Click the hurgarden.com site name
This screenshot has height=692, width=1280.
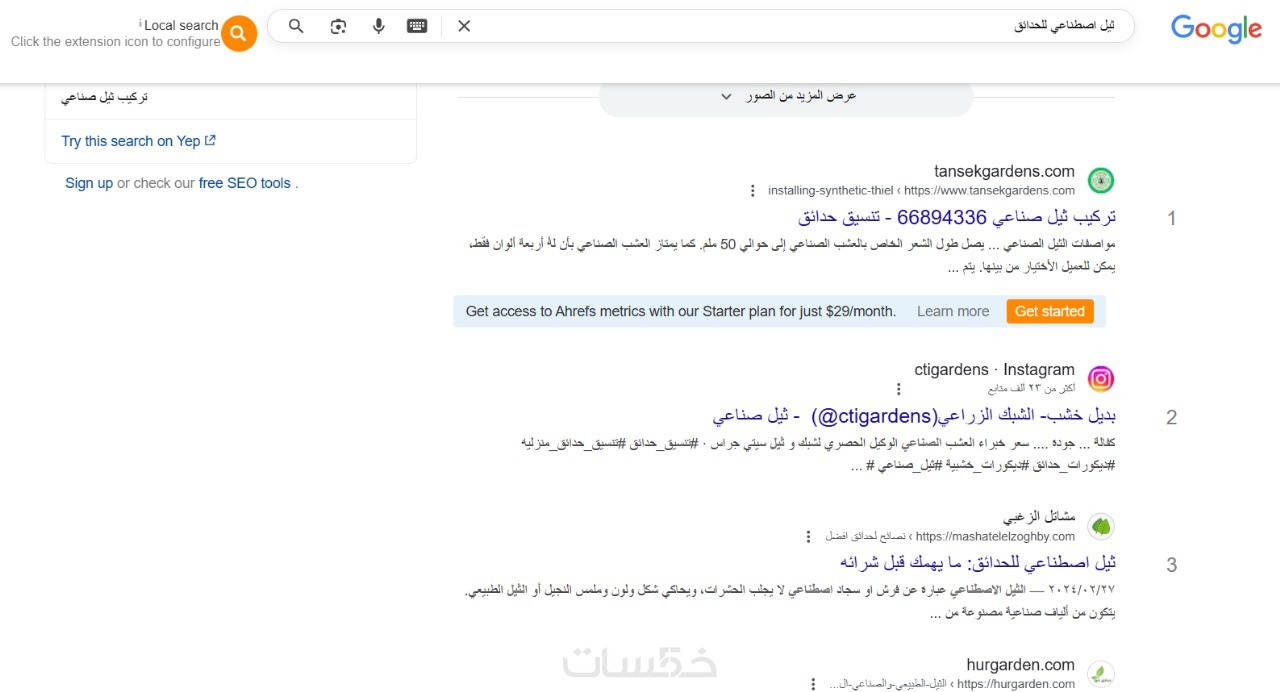pyautogui.click(x=1020, y=665)
